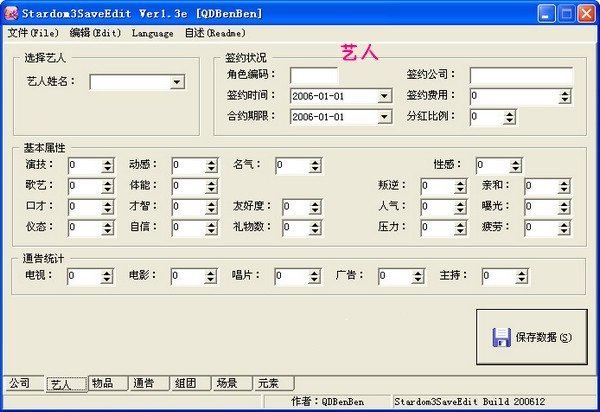The image size is (600, 412).
Task: Switch to the 场景 tab
Action: (x=227, y=383)
